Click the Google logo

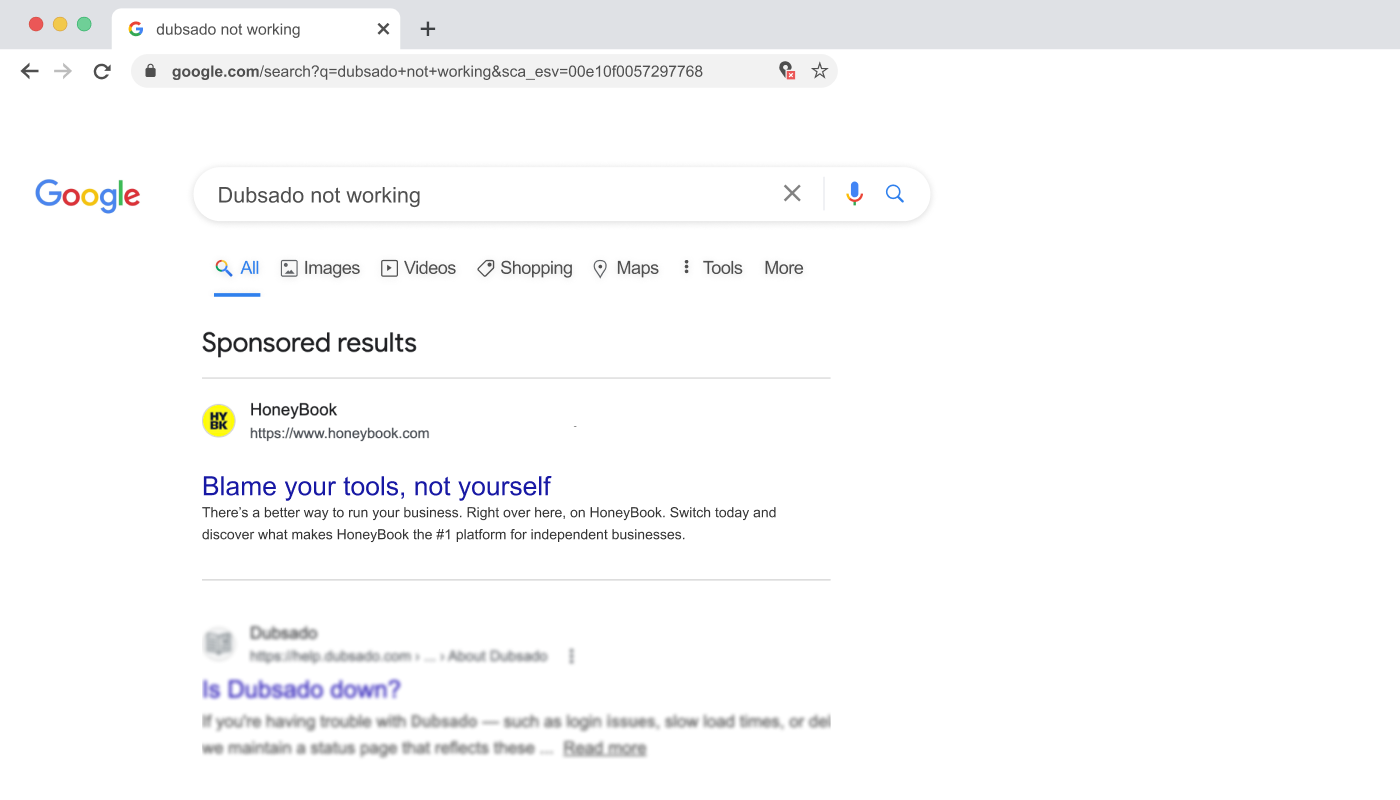pyautogui.click(x=88, y=196)
